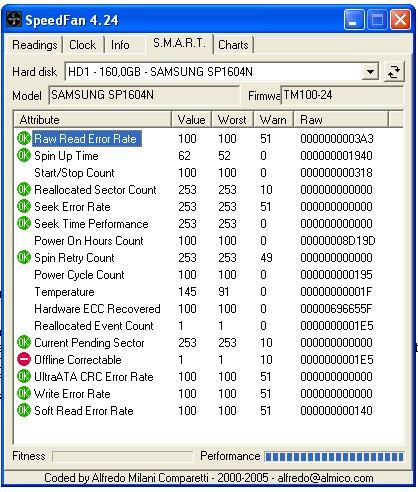Image resolution: width=418 pixels, height=492 pixels.
Task: Select the Hardware ECC Recovered row
Action: pyautogui.click(x=209, y=308)
